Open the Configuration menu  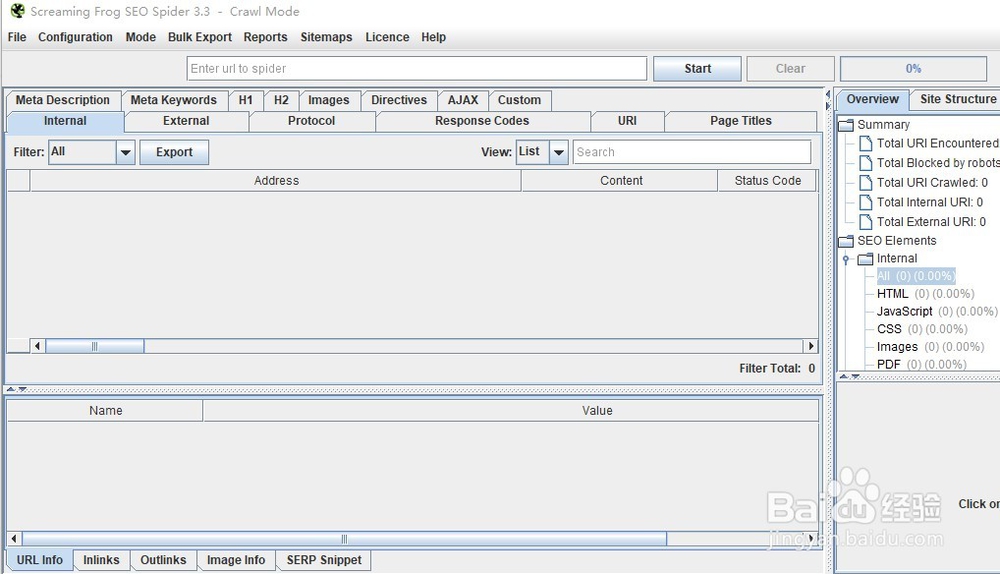click(x=75, y=37)
